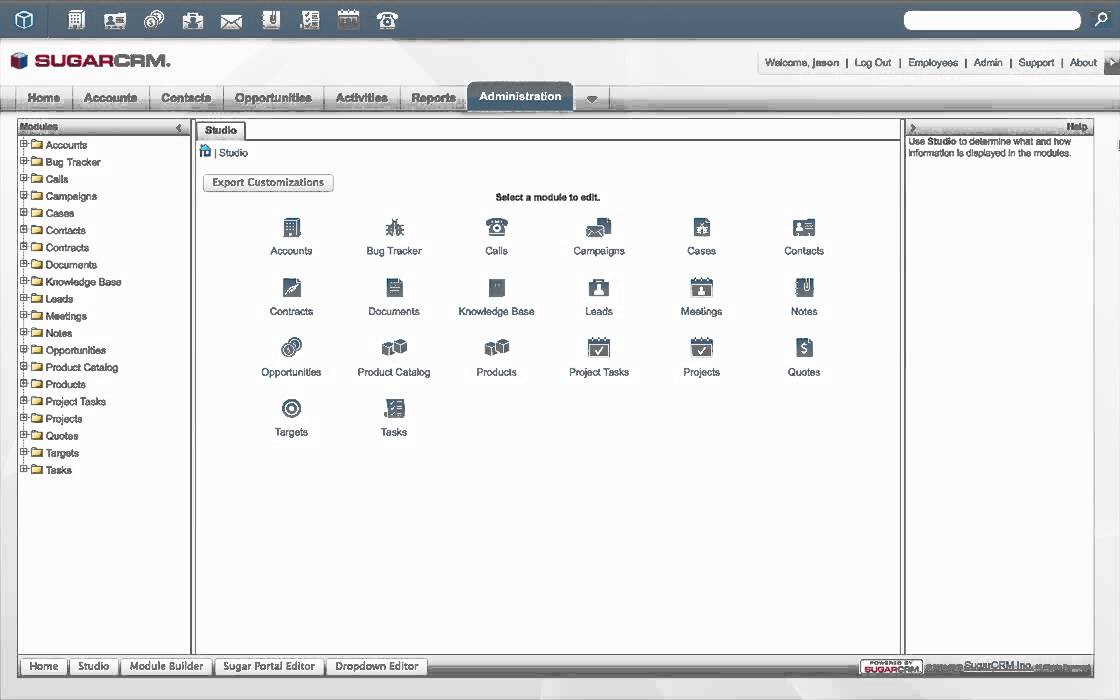Select the Administration tab
The height and width of the screenshot is (700, 1120).
(x=520, y=96)
